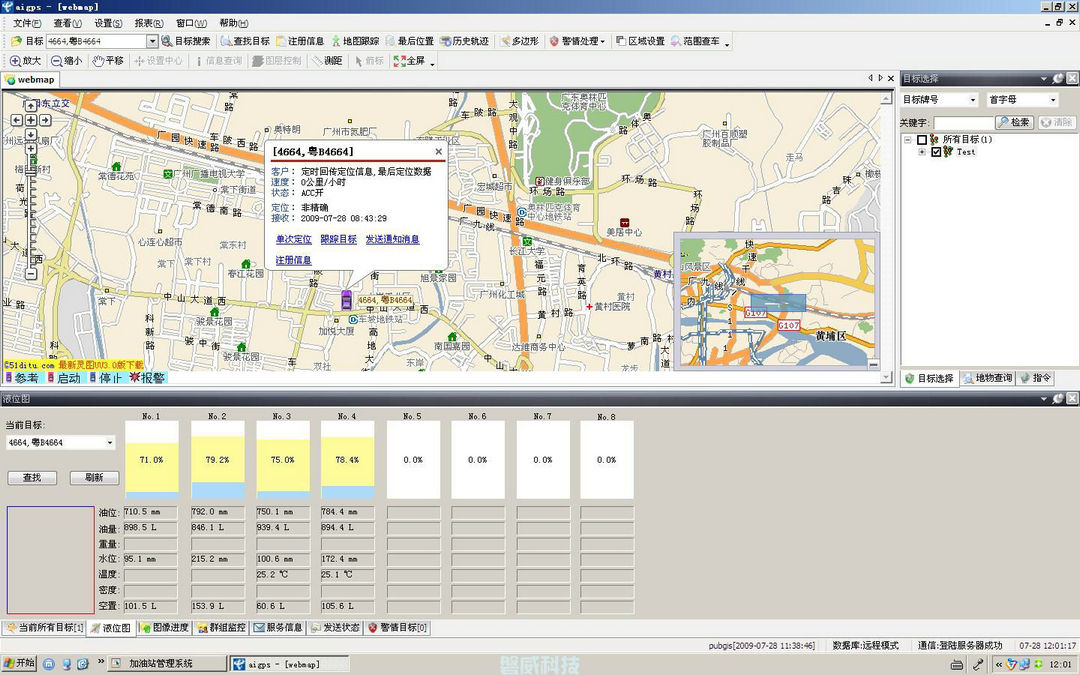This screenshot has height=675, width=1080.
Task: Click the 开始 Start button
Action: pyautogui.click(x=19, y=663)
